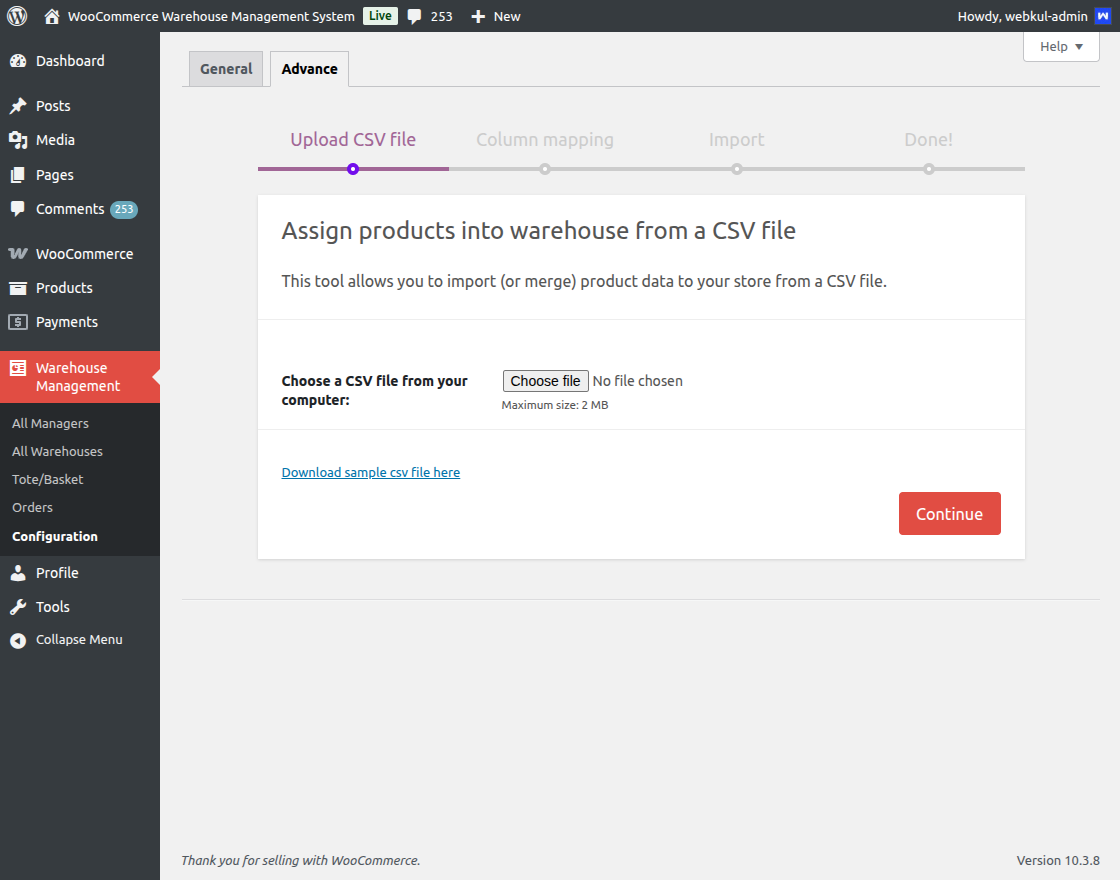Click the Payments menu label
The width and height of the screenshot is (1120, 880).
coord(66,322)
